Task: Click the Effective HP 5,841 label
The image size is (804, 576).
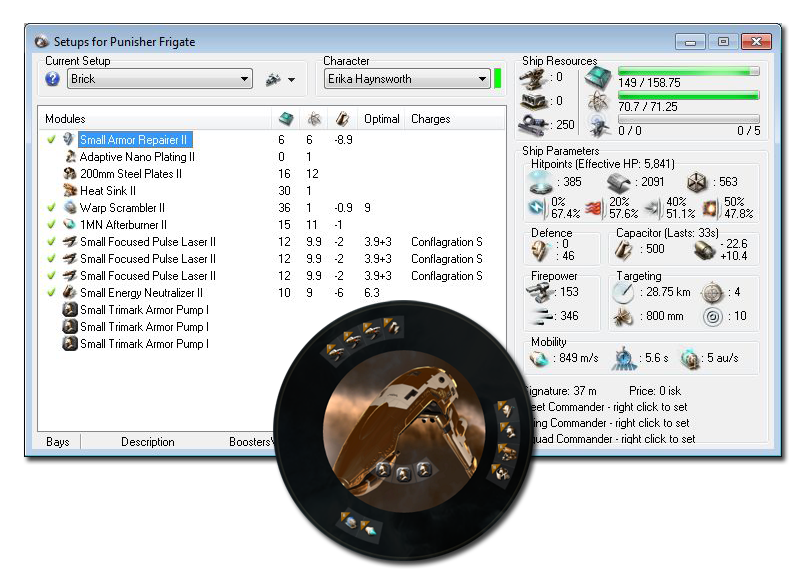Action: pyautogui.click(x=602, y=164)
